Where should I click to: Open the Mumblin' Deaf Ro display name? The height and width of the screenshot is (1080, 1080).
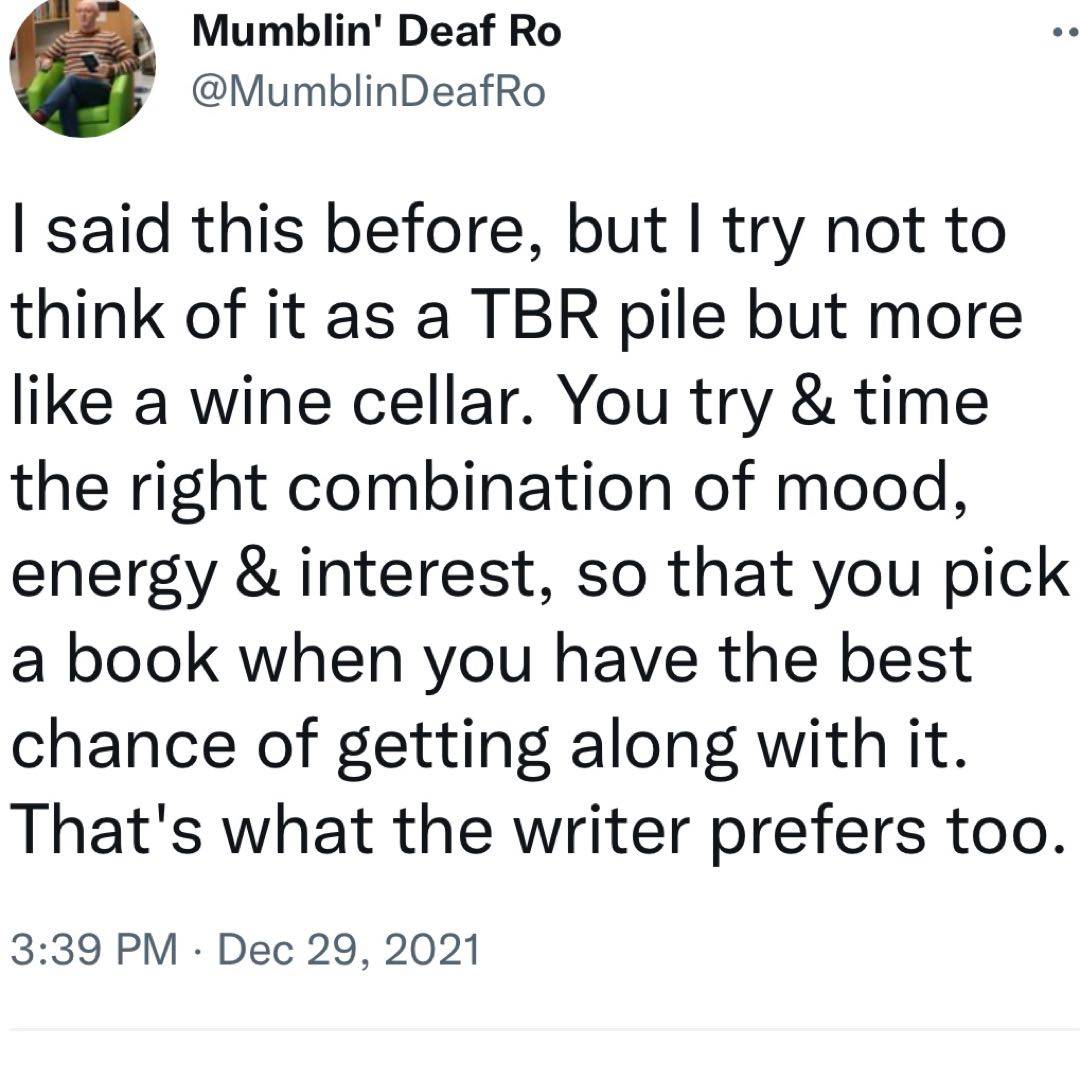pyautogui.click(x=376, y=32)
